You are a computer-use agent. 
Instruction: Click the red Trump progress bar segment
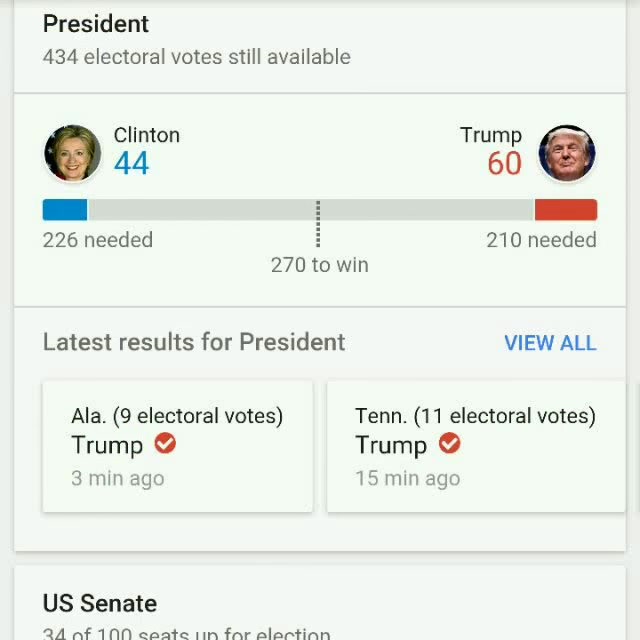(566, 210)
